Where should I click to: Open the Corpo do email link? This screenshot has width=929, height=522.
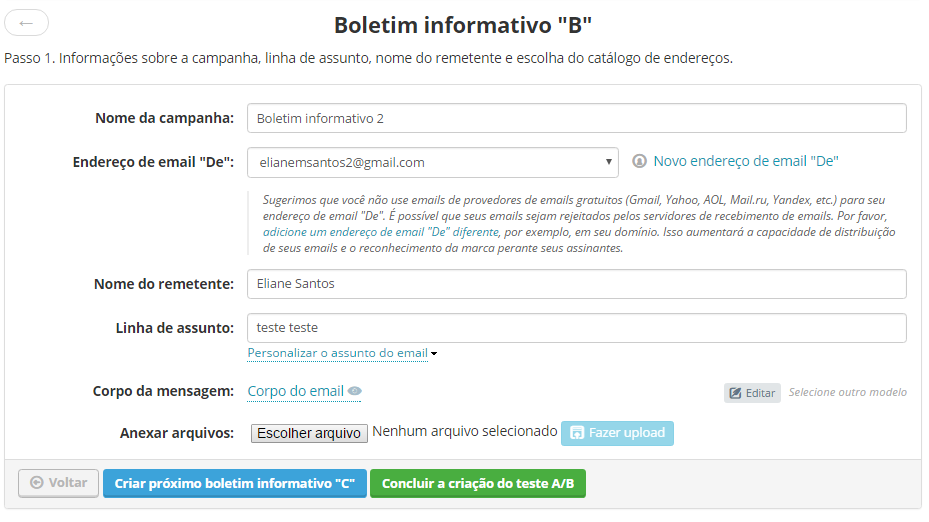(296, 392)
